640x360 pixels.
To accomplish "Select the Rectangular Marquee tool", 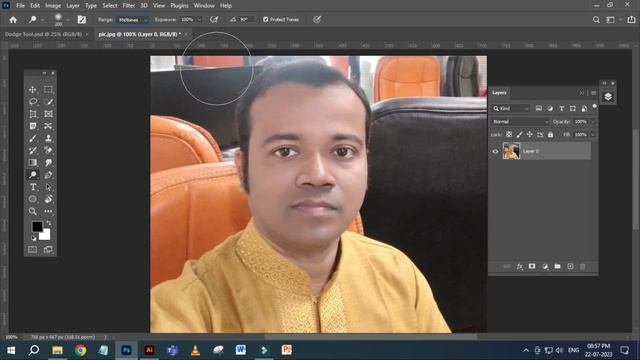I will point(48,89).
